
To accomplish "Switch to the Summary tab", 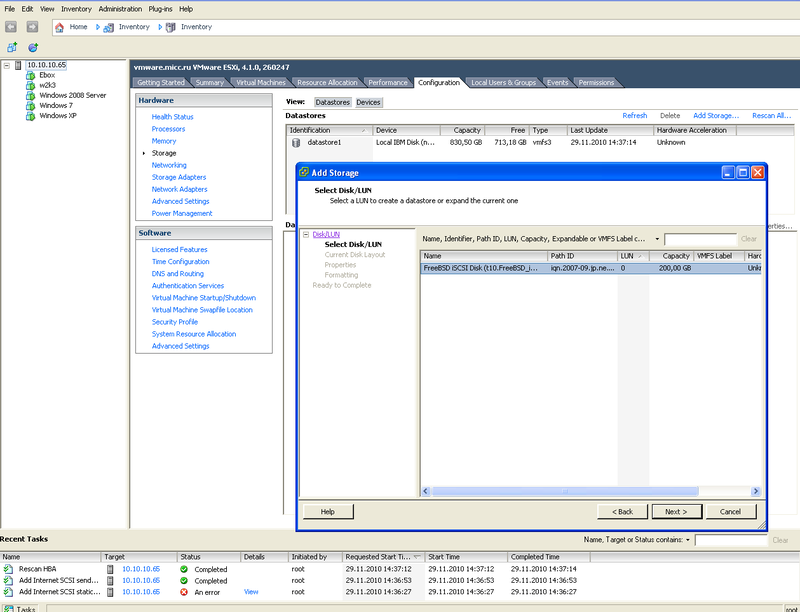I will click(210, 83).
